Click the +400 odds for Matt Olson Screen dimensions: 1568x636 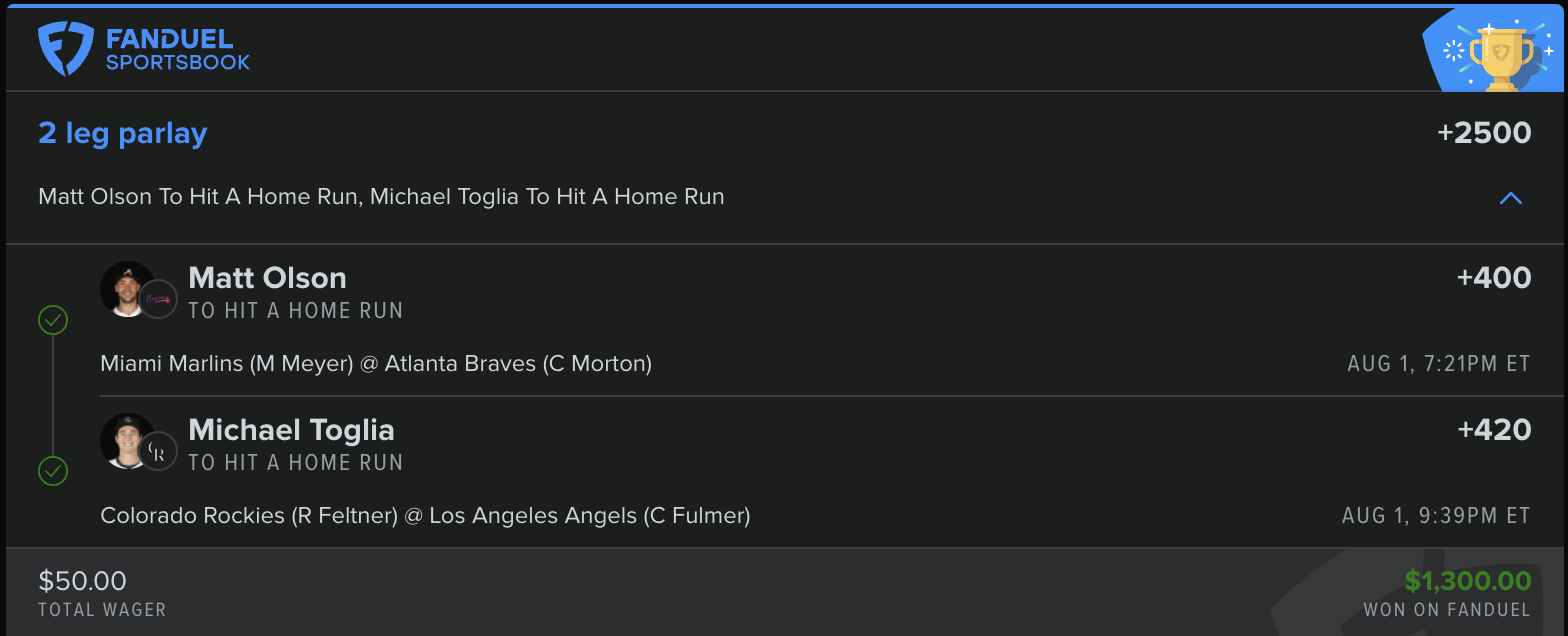[1494, 278]
